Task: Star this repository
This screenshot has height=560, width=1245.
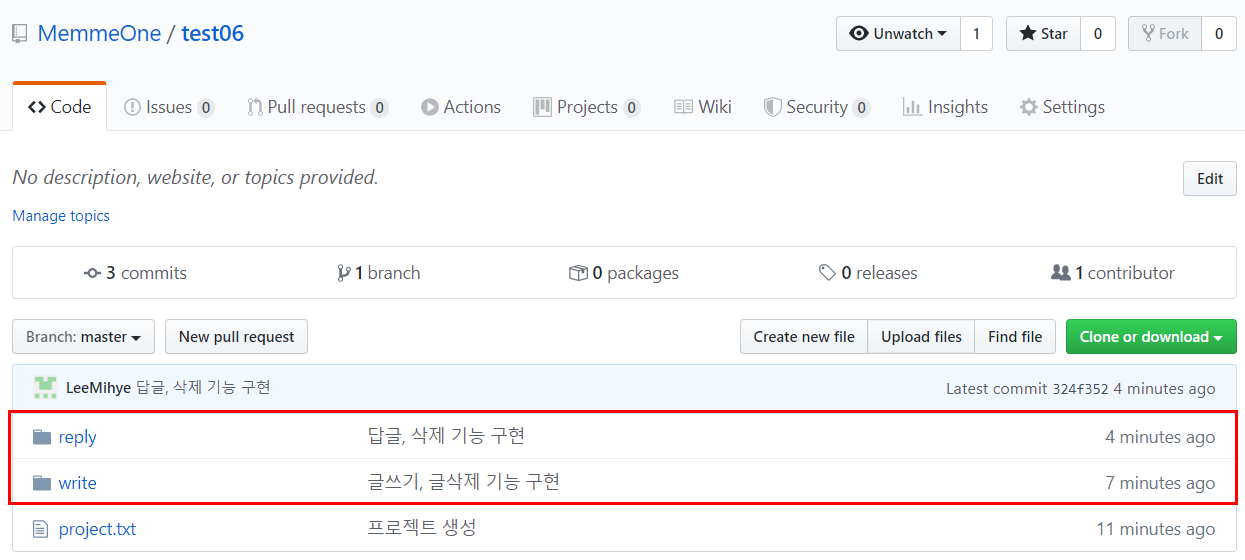Action: point(1043,34)
